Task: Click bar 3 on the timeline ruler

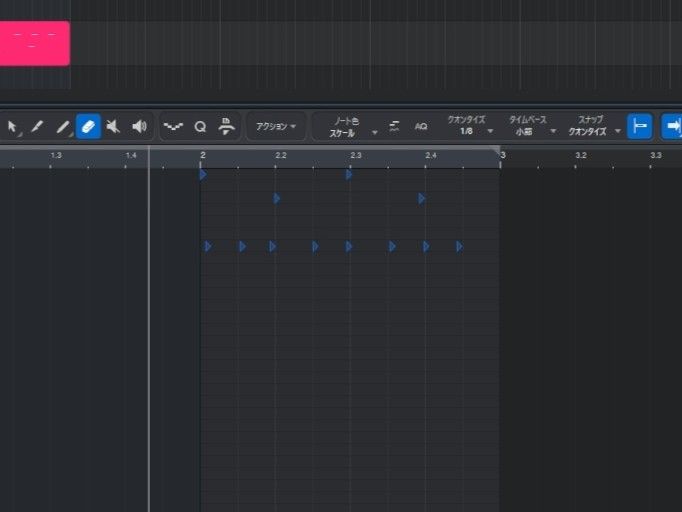Action: coord(503,155)
